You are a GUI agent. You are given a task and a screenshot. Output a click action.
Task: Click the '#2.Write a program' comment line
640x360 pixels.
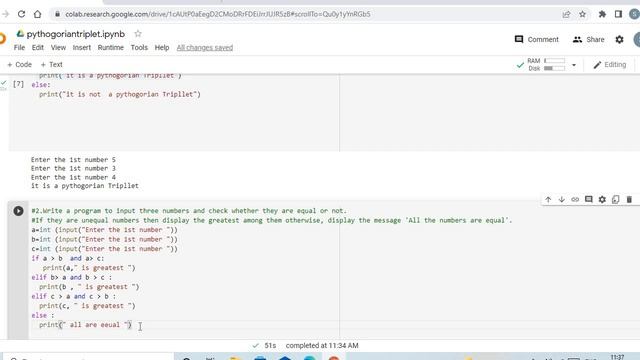click(189, 211)
